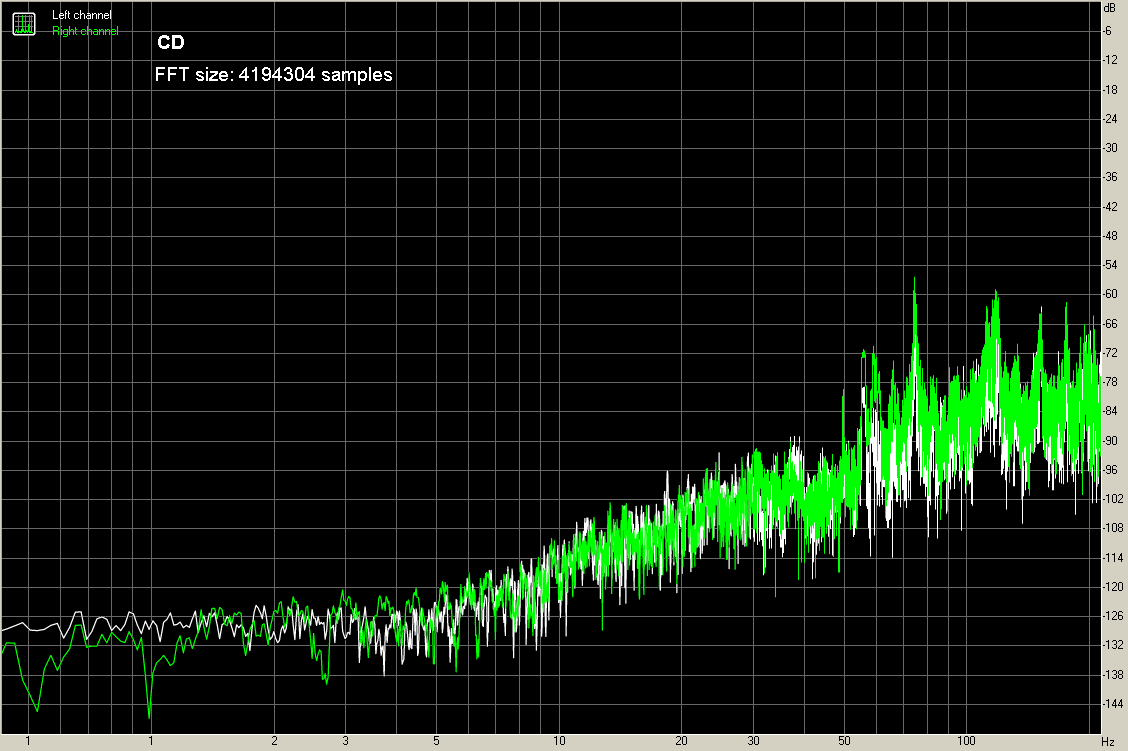Click the "-18" dB scale value
Image resolution: width=1128 pixels, height=751 pixels.
coord(1110,89)
